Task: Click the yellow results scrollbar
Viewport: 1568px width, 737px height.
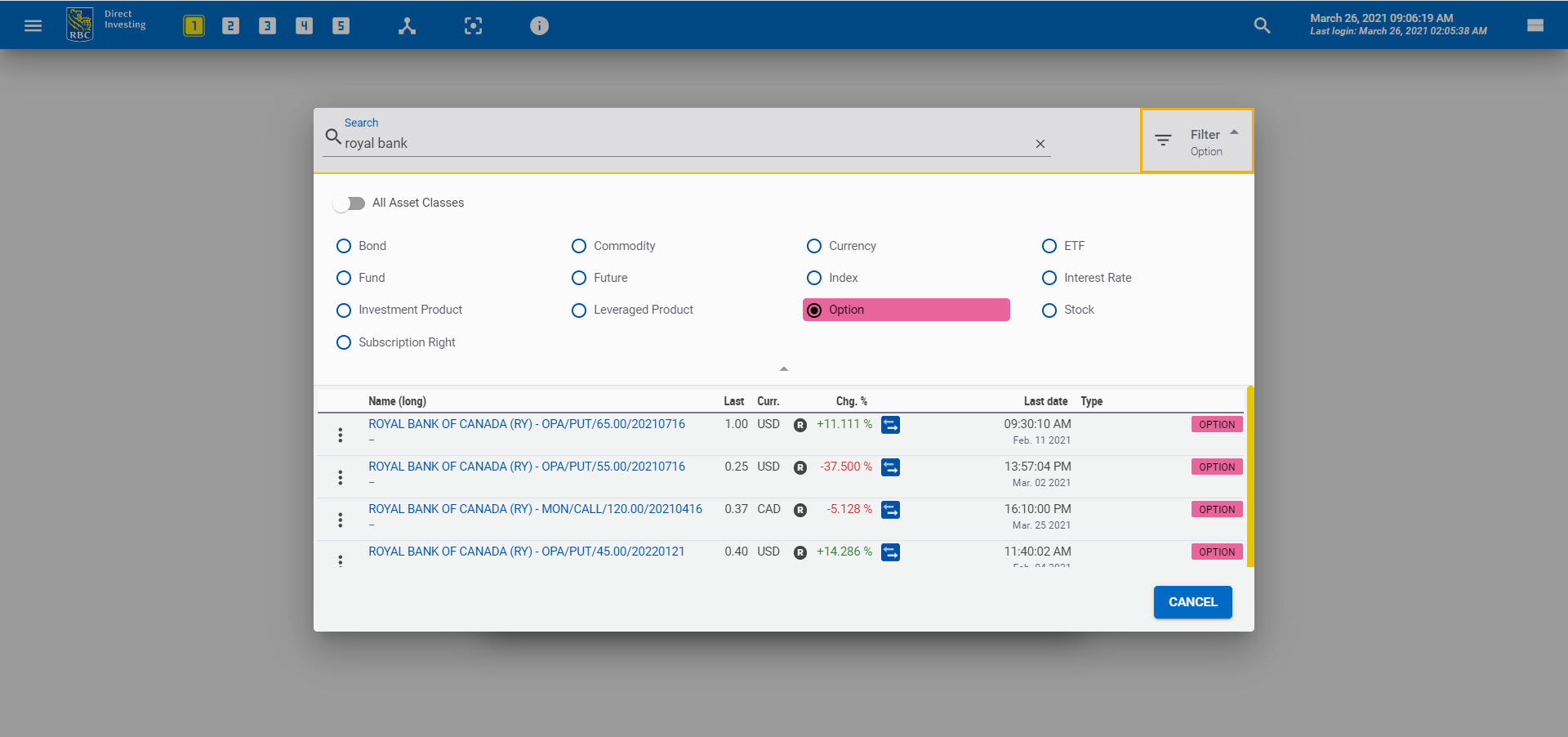Action: 1249,476
